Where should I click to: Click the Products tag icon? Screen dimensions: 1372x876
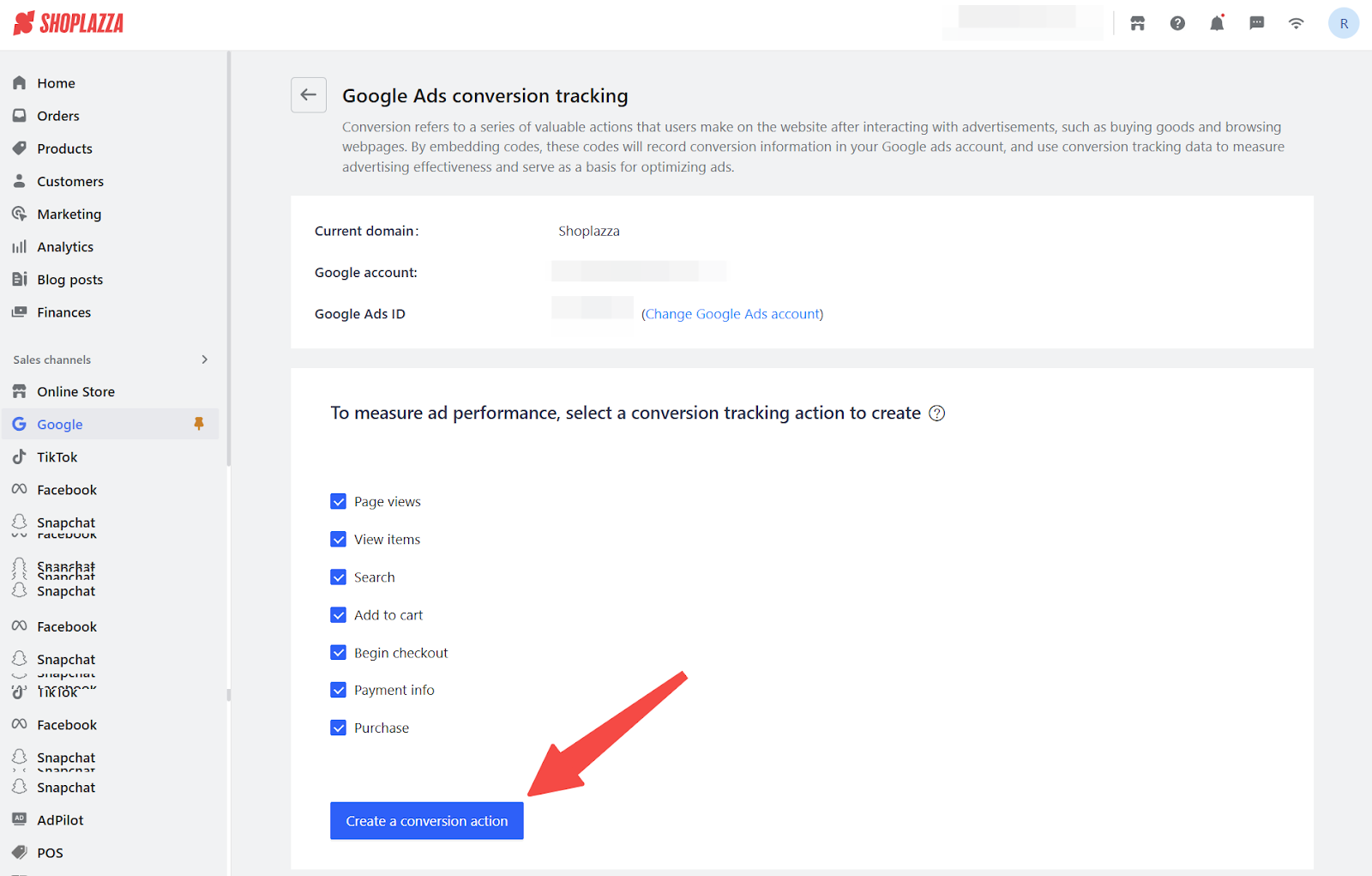point(20,148)
